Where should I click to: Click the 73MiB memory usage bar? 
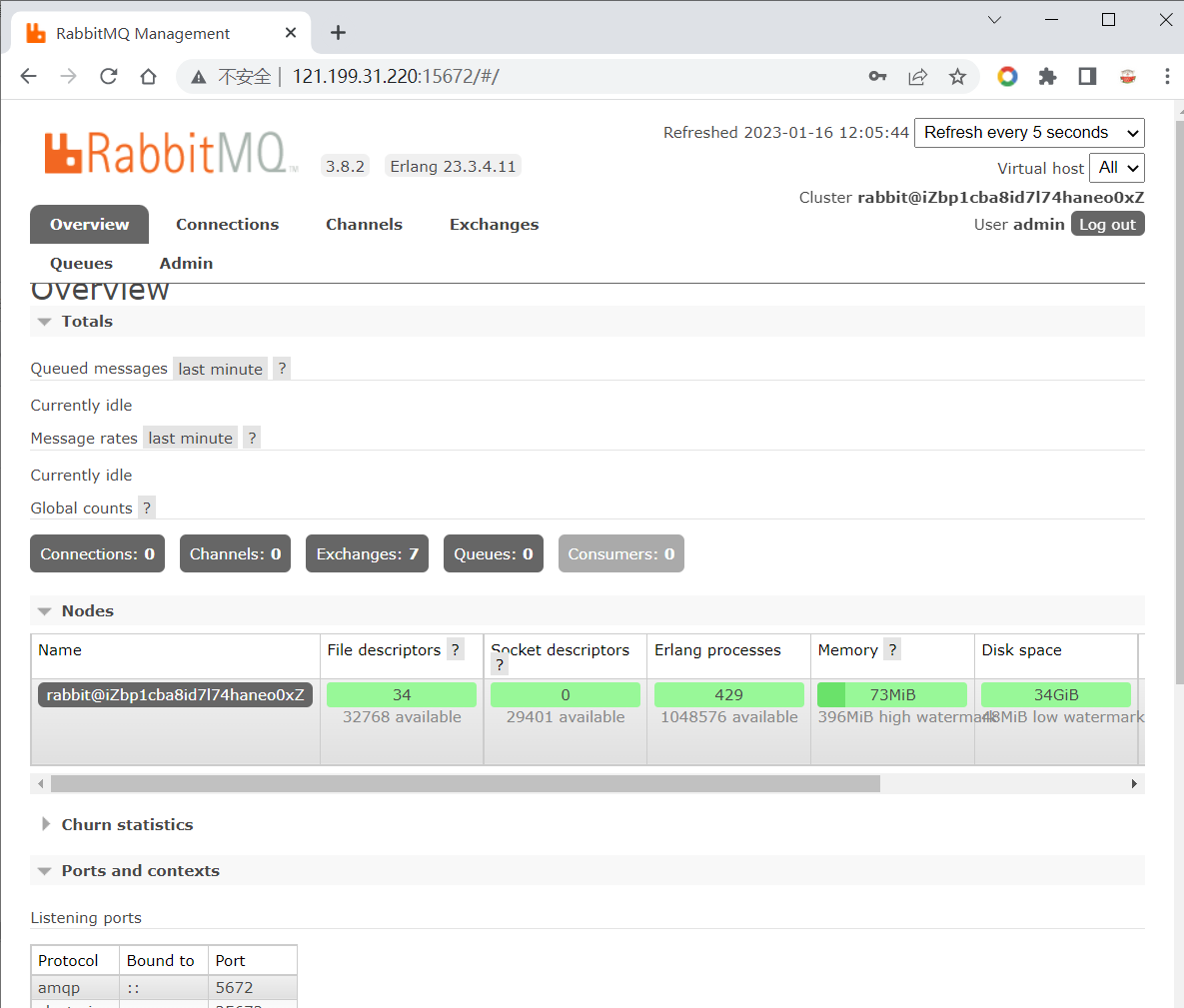tap(892, 694)
